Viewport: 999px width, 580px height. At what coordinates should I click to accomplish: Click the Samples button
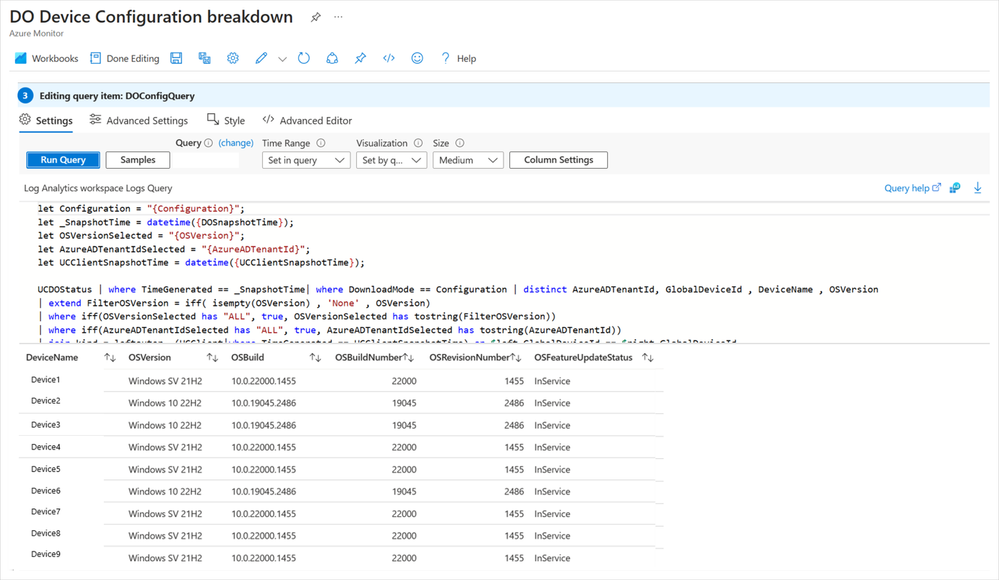pyautogui.click(x=138, y=160)
